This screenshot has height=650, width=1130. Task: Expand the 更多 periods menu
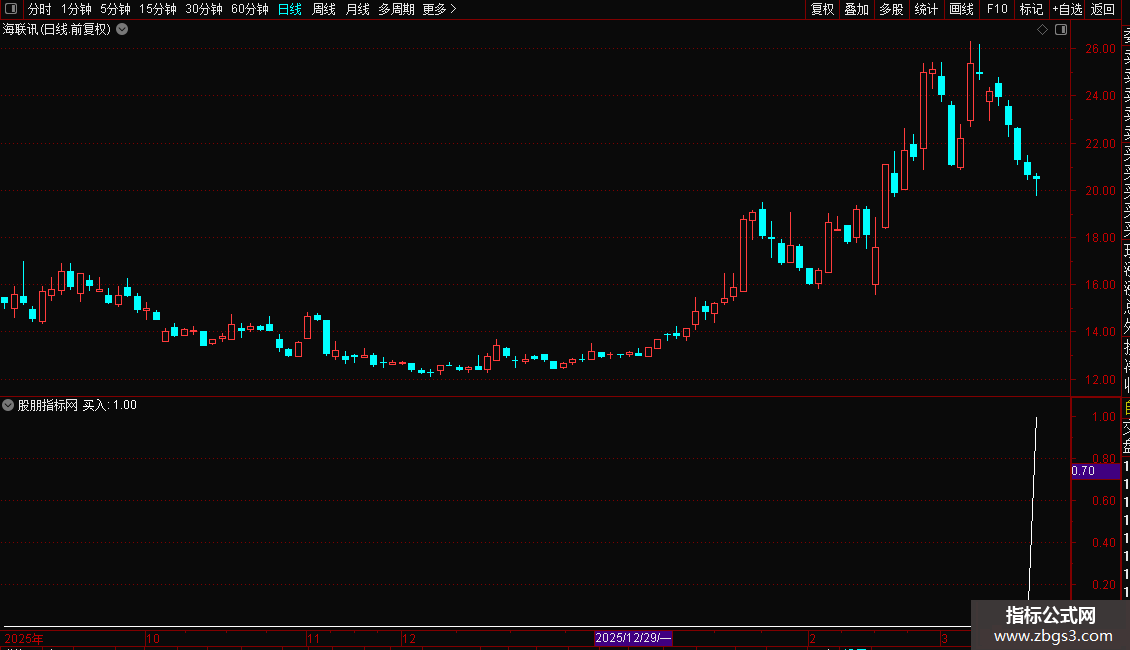point(440,9)
